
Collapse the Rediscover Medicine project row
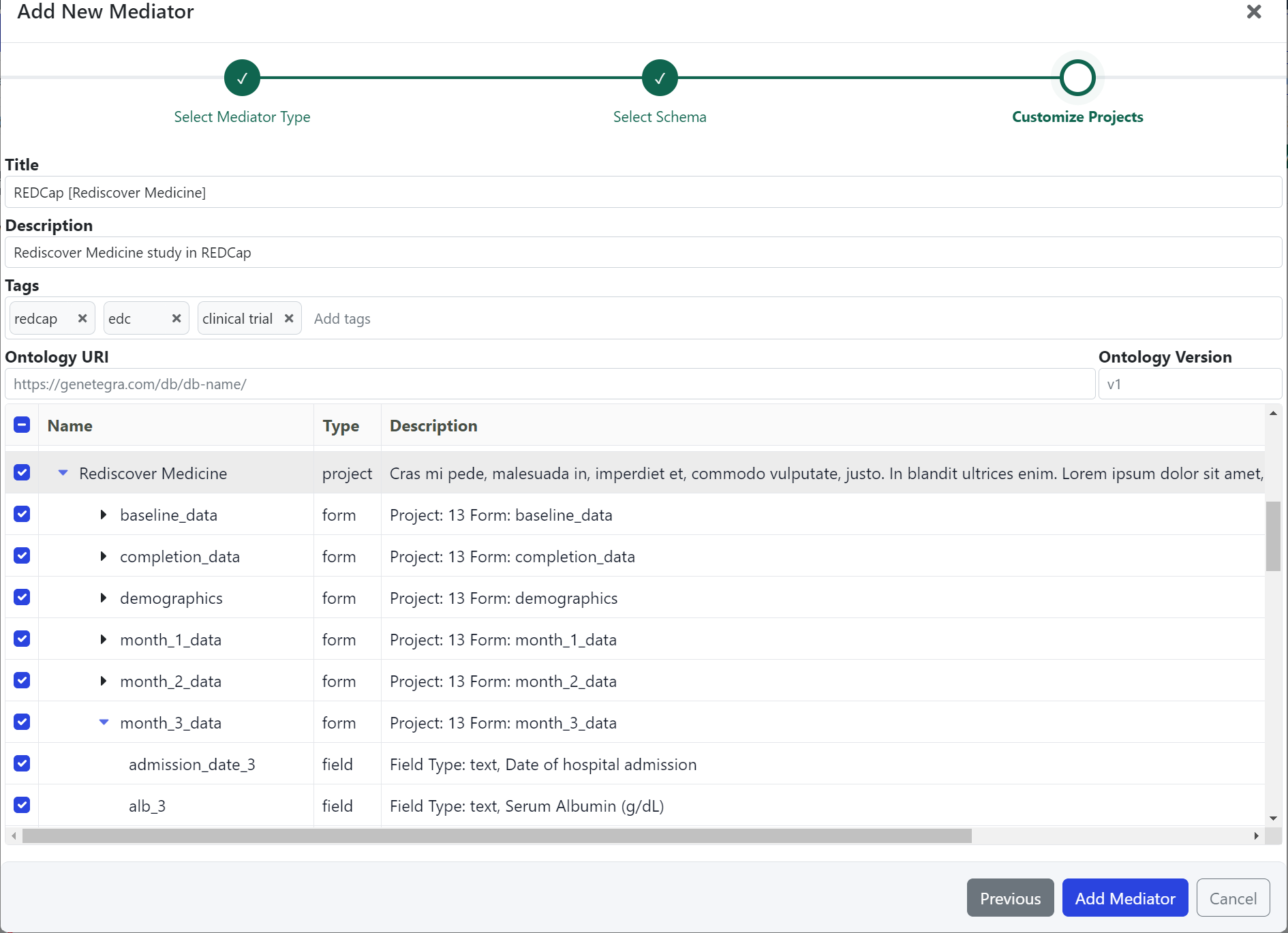coord(63,473)
